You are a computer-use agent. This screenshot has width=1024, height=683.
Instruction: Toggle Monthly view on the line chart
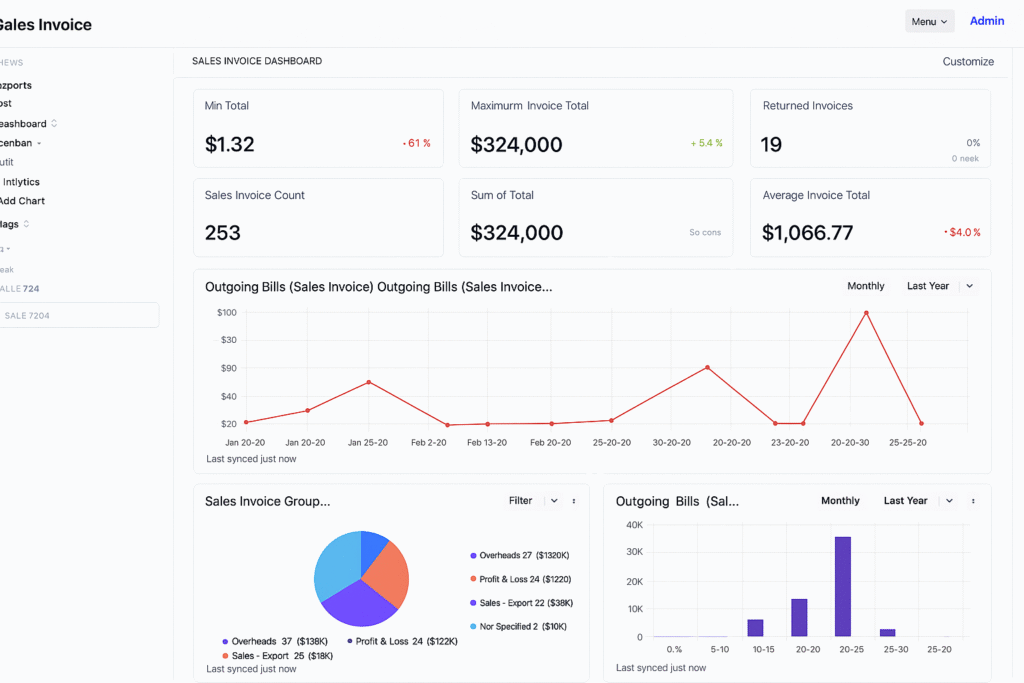tap(865, 286)
